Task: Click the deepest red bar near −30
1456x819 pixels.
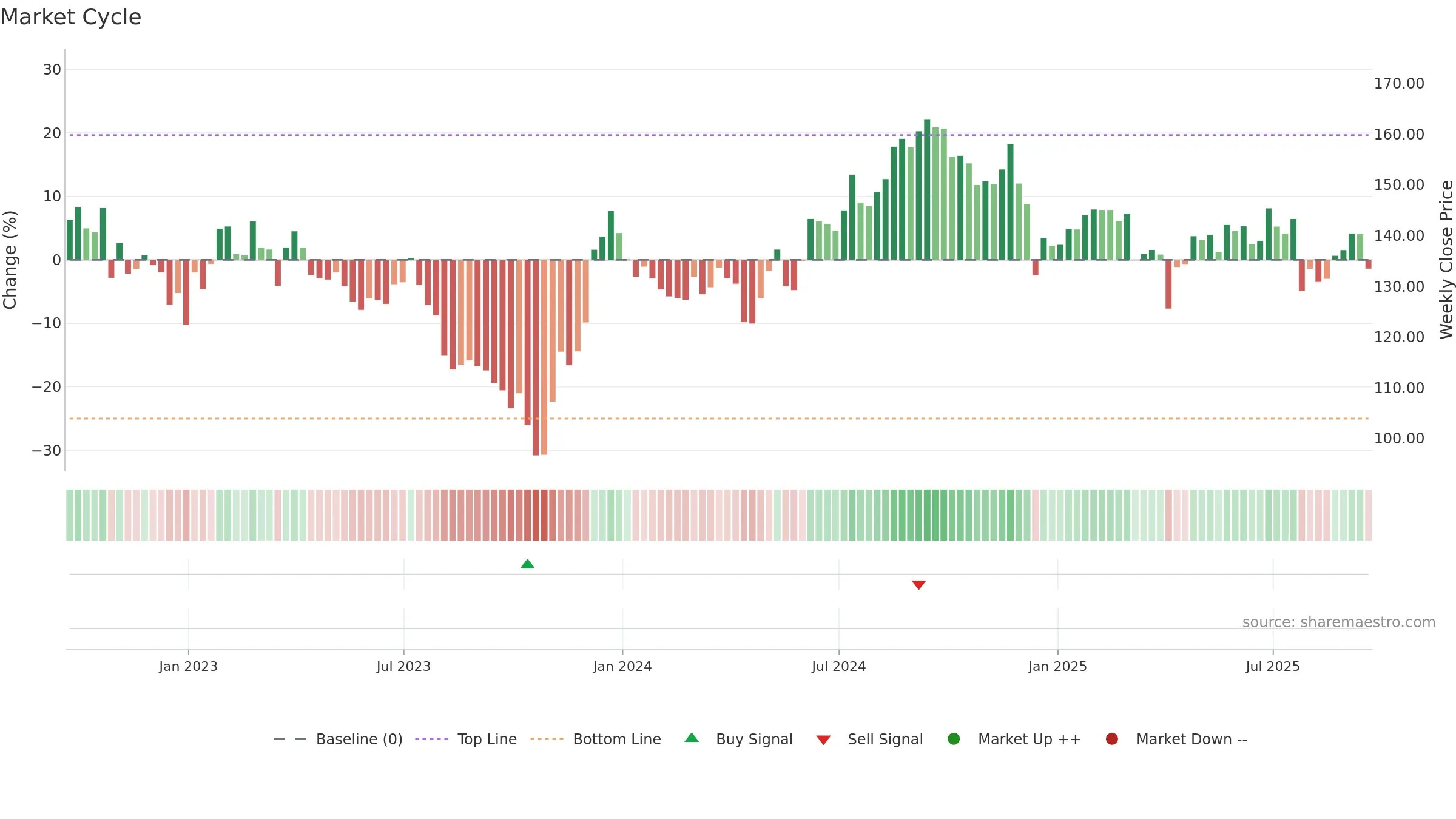Action: click(x=536, y=357)
